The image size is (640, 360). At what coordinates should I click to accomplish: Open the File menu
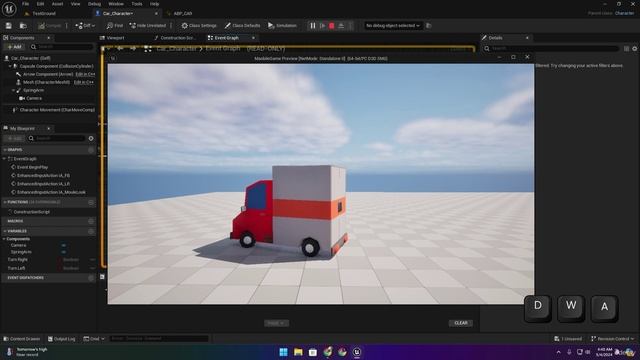coord(25,4)
